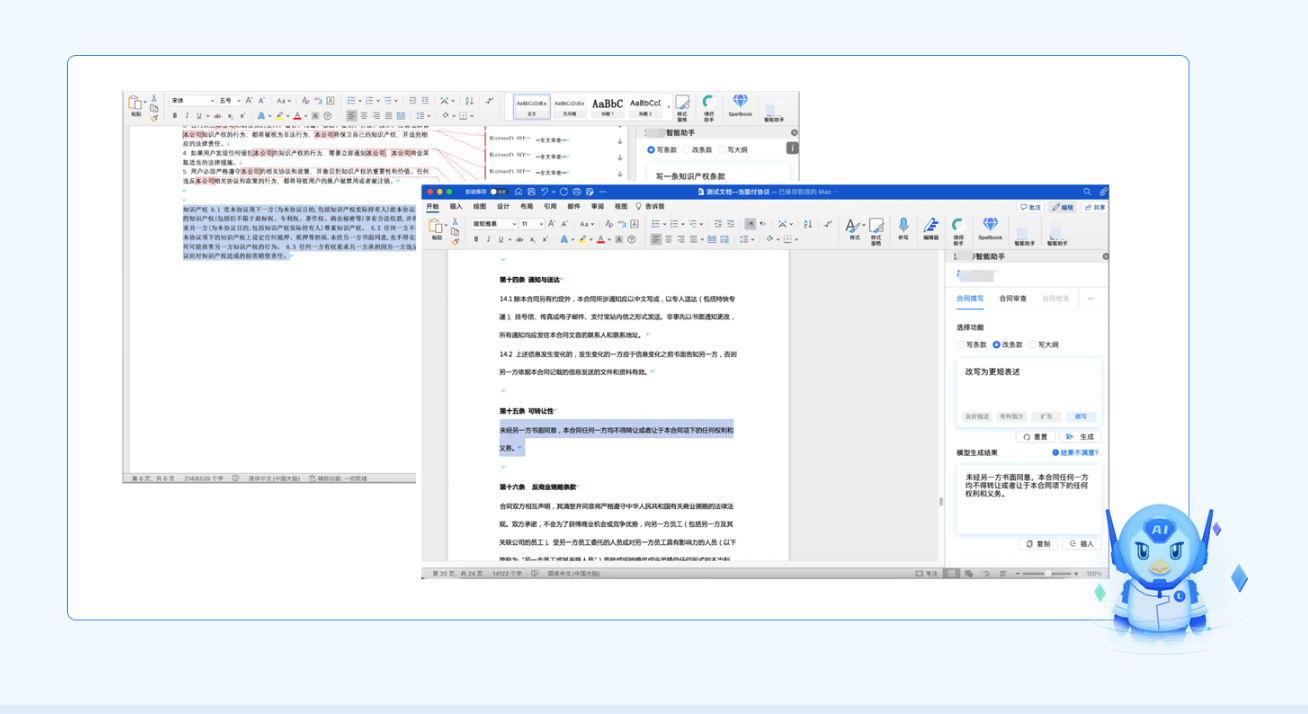Click the Home icon in title bar
The height and width of the screenshot is (714, 1308).
tap(518, 192)
